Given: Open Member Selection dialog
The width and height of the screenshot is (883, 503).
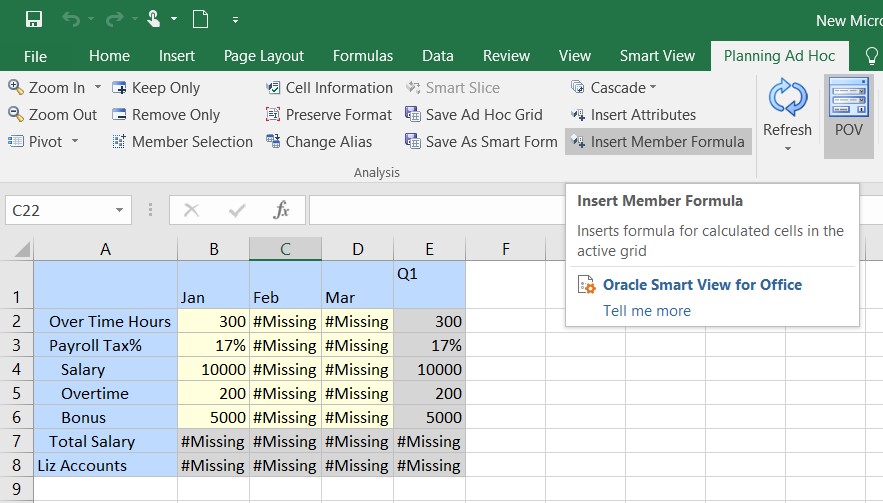Looking at the screenshot, I should pyautogui.click(x=181, y=142).
